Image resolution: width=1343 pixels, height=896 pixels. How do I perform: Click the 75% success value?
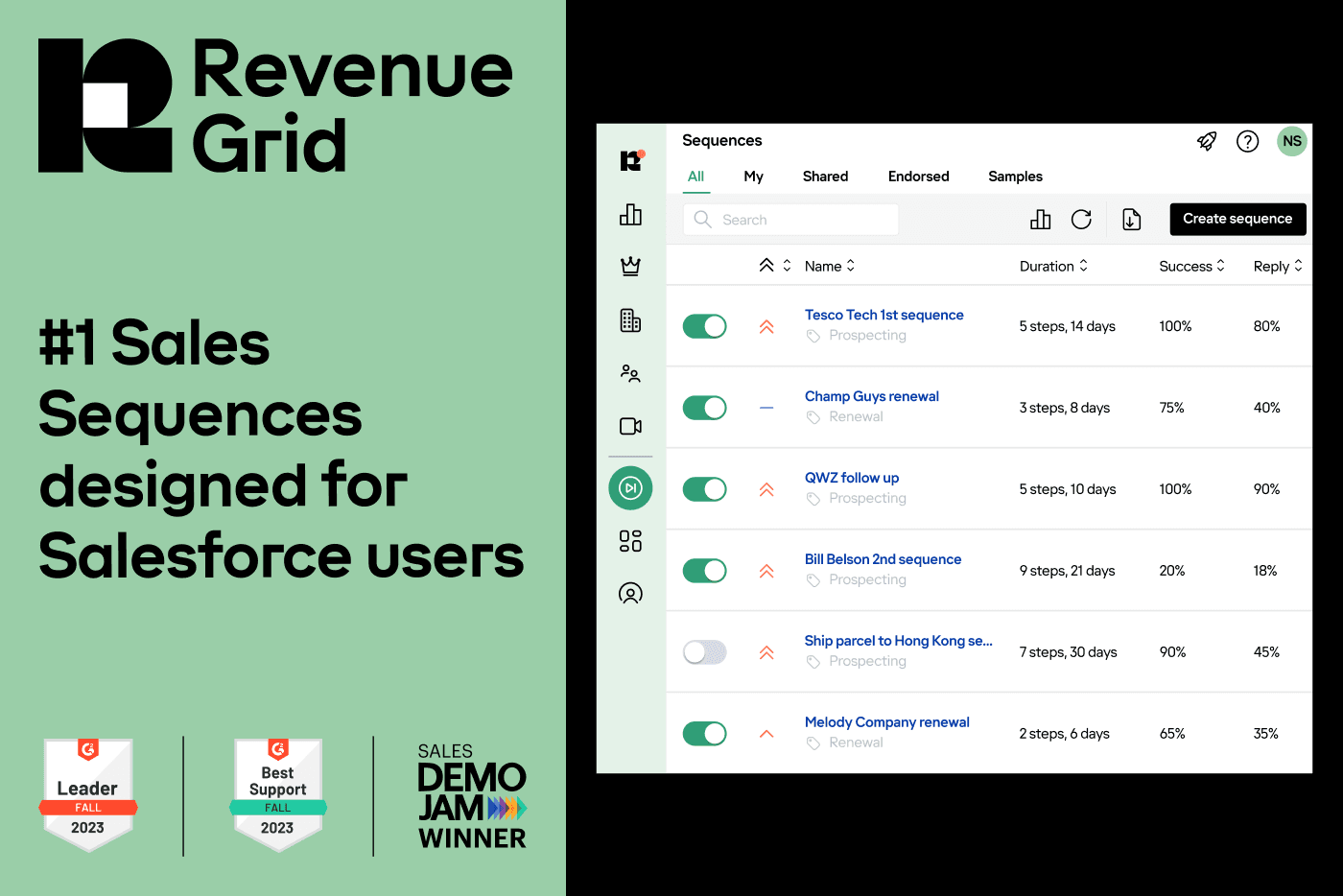coord(1171,408)
